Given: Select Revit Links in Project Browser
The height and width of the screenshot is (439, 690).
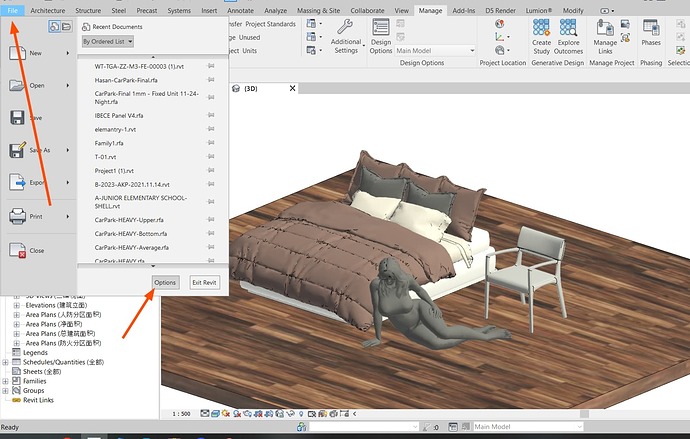Looking at the screenshot, I should pos(38,400).
